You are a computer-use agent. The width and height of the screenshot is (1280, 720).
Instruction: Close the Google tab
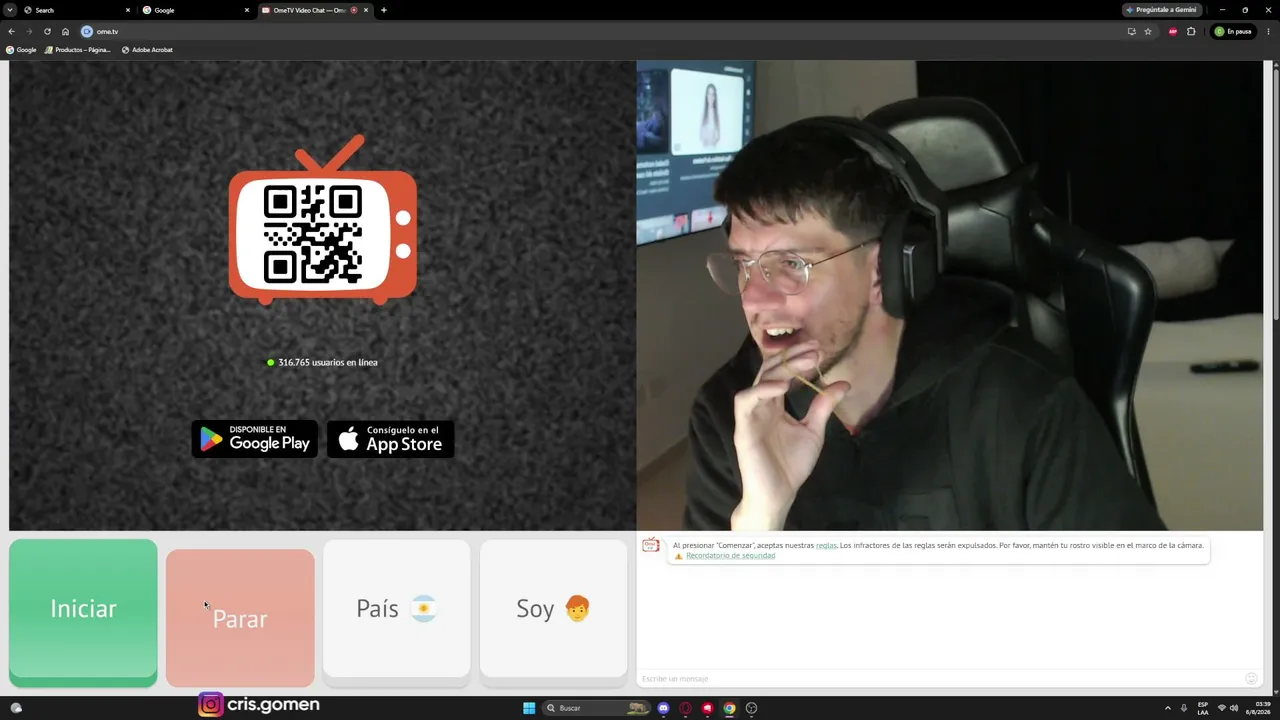click(x=247, y=10)
